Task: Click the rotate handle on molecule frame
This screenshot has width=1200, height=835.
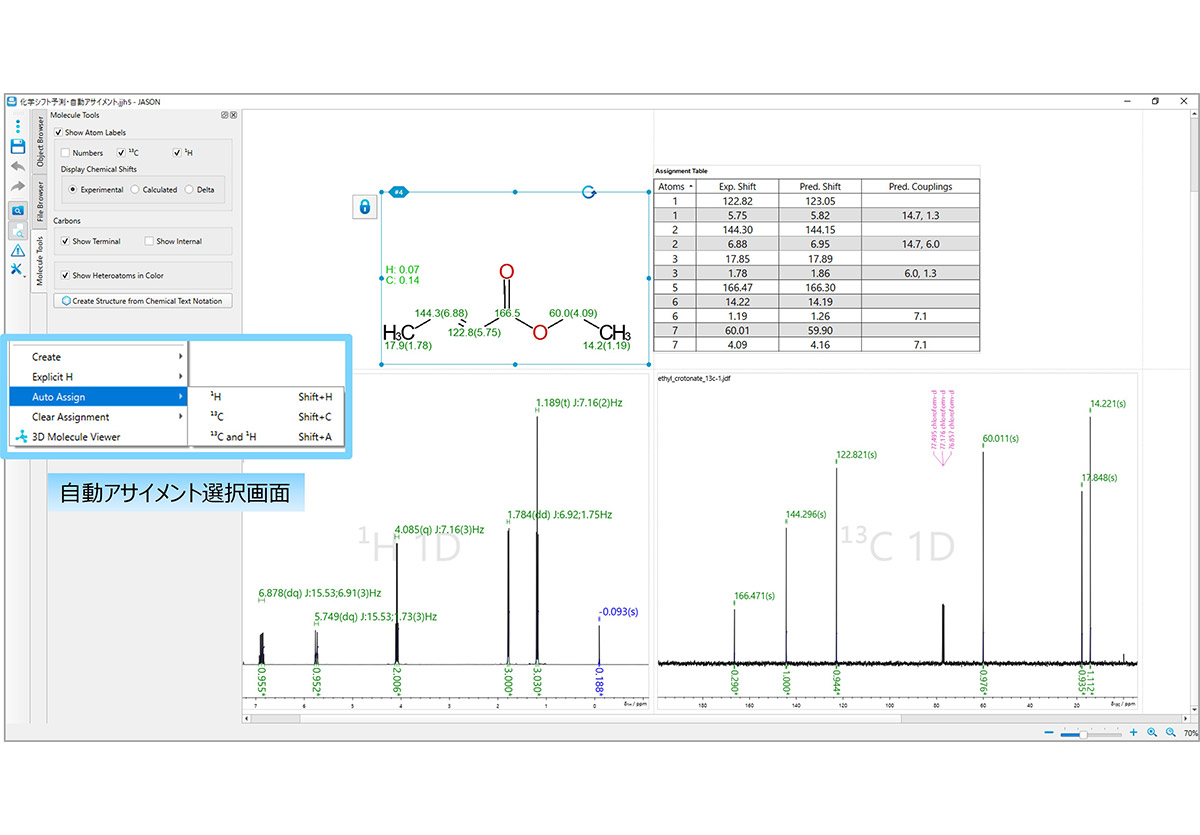Action: (x=588, y=191)
